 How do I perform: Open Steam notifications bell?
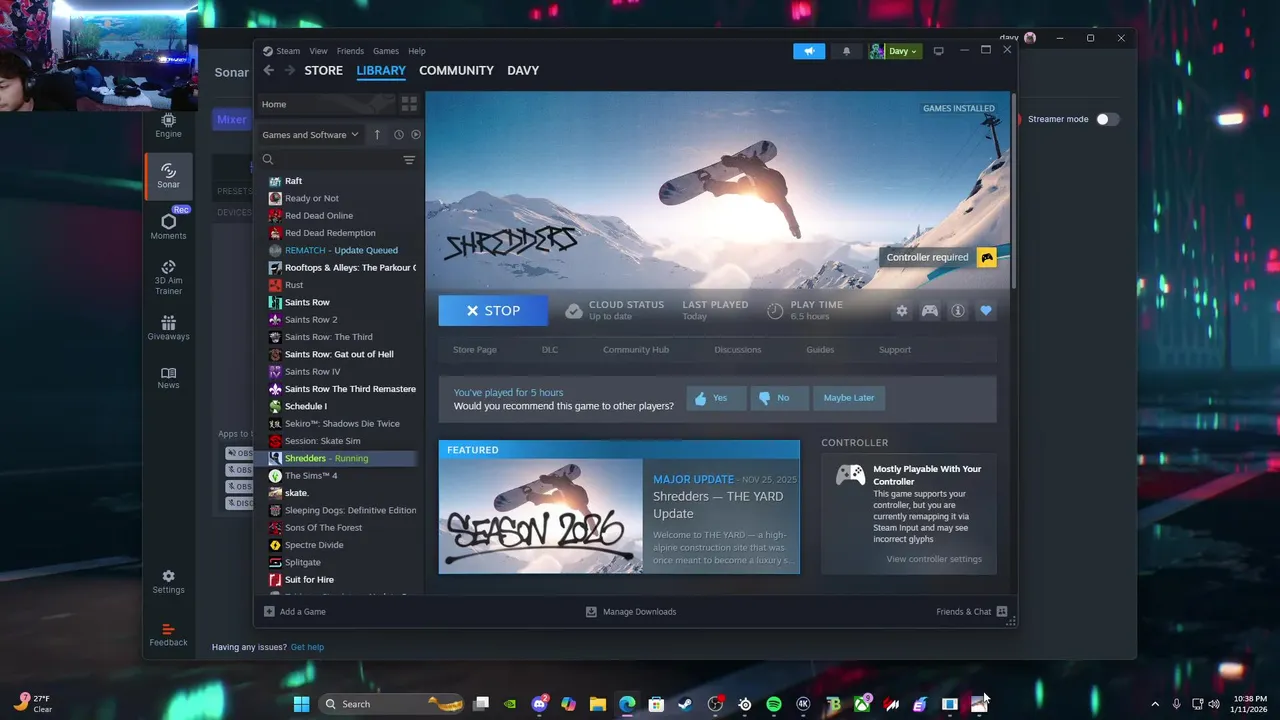pyautogui.click(x=847, y=51)
